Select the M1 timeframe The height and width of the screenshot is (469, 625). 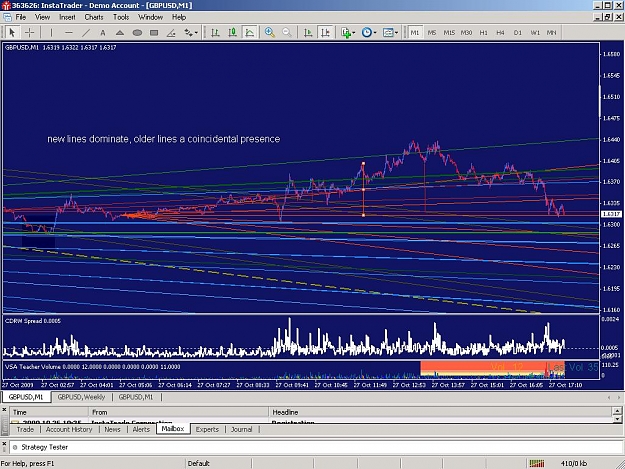click(x=415, y=33)
